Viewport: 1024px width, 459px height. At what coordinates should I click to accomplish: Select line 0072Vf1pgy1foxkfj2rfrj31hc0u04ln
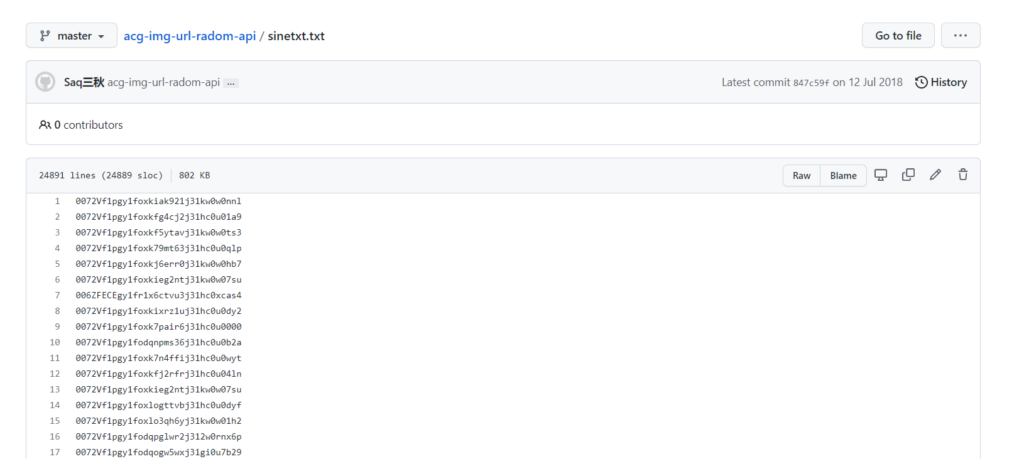[158, 373]
